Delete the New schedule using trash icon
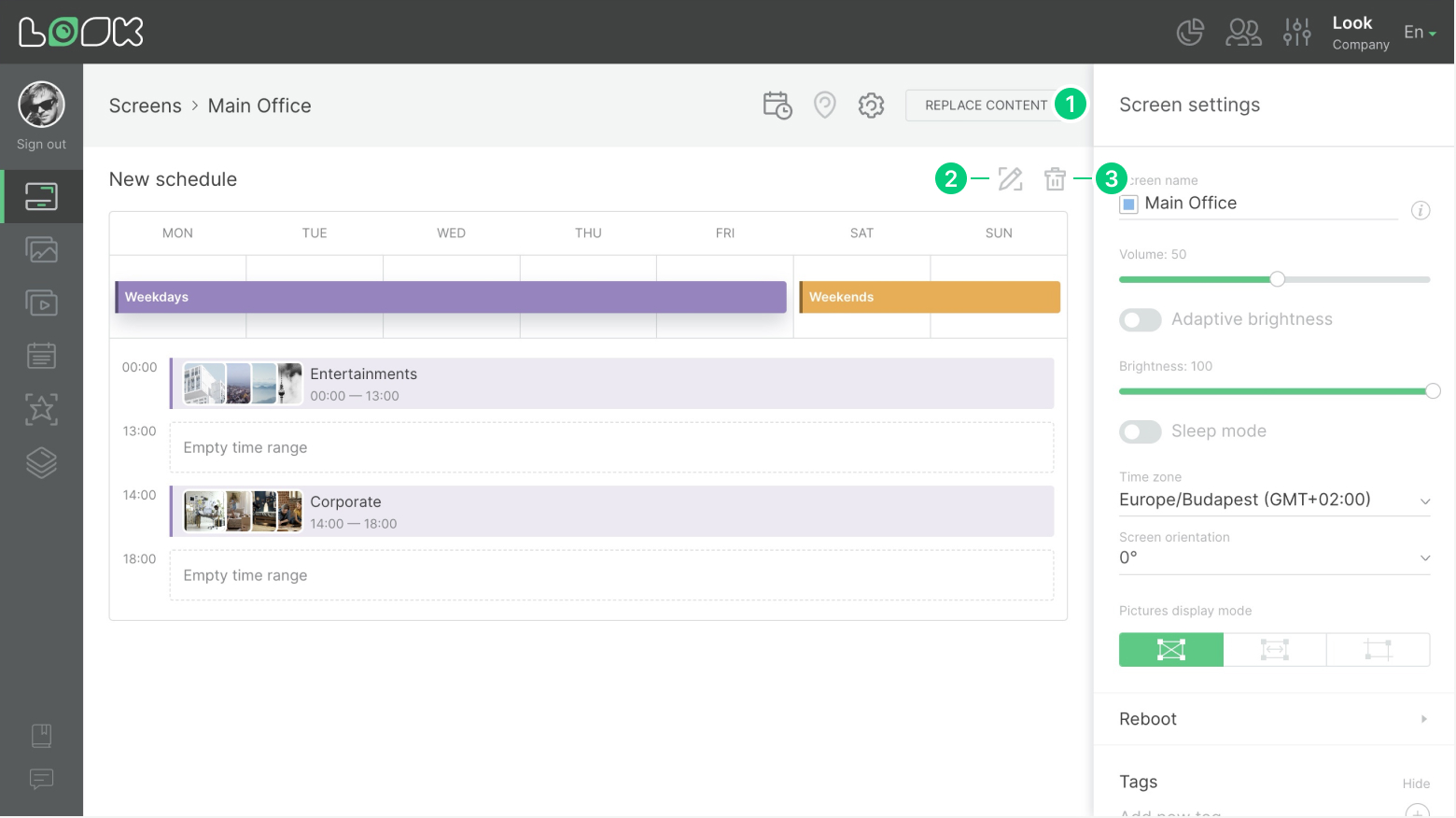 1055,178
